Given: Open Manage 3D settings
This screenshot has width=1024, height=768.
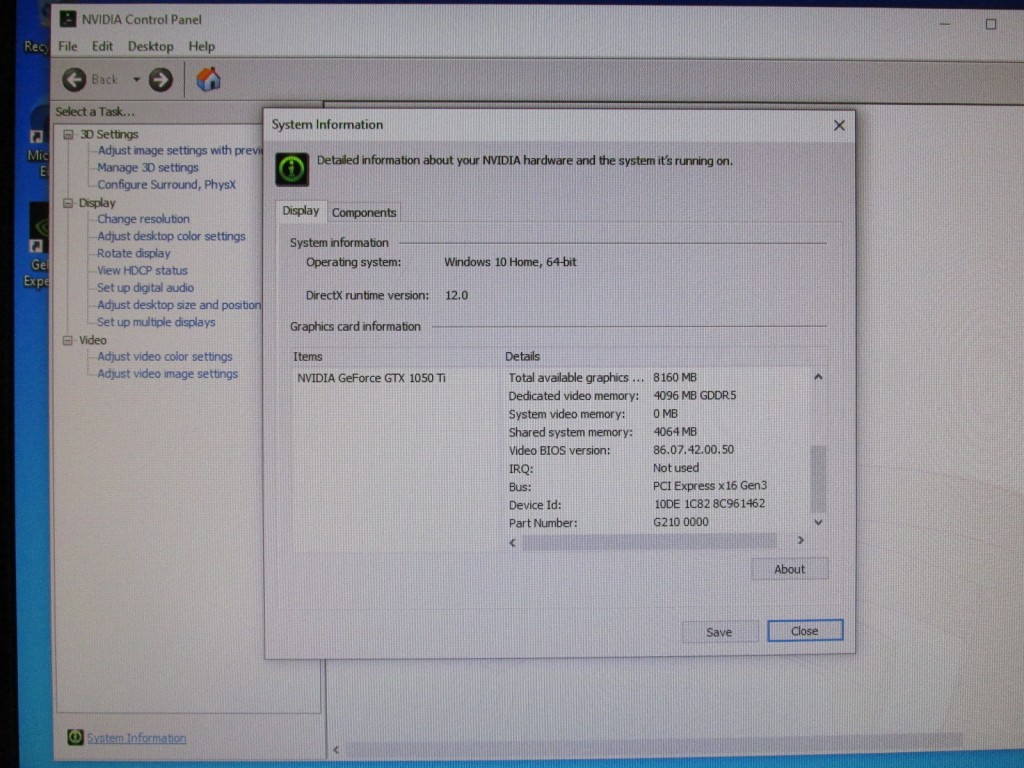Looking at the screenshot, I should pyautogui.click(x=148, y=168).
